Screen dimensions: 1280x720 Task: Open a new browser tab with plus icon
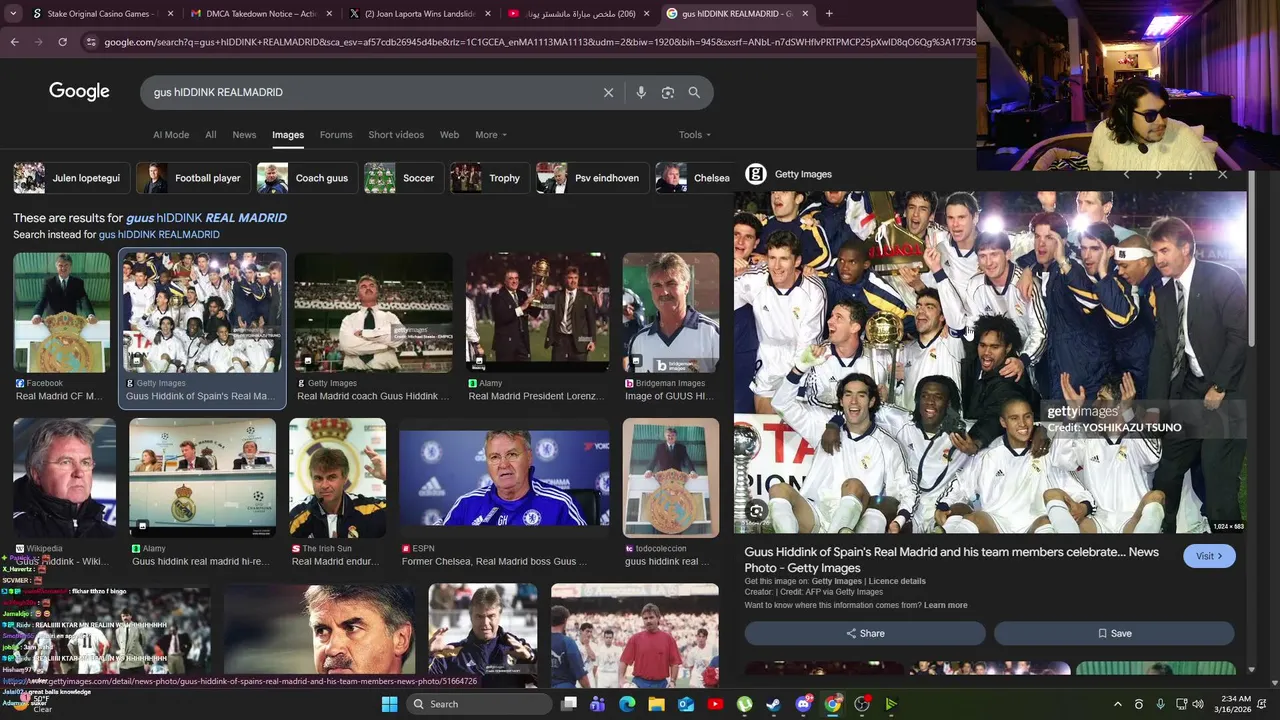tap(829, 14)
